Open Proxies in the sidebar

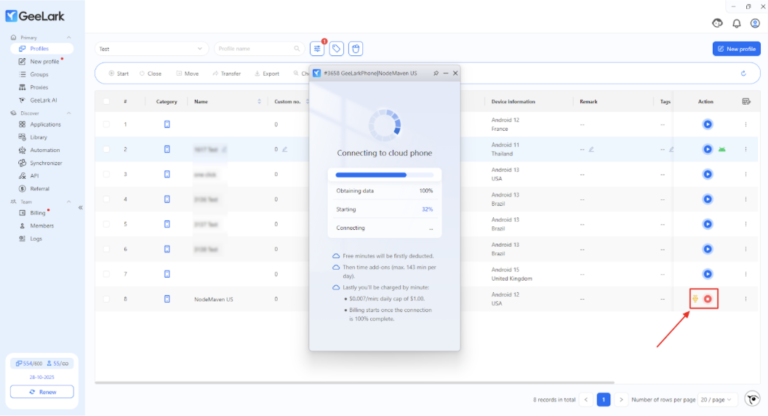tap(40, 87)
